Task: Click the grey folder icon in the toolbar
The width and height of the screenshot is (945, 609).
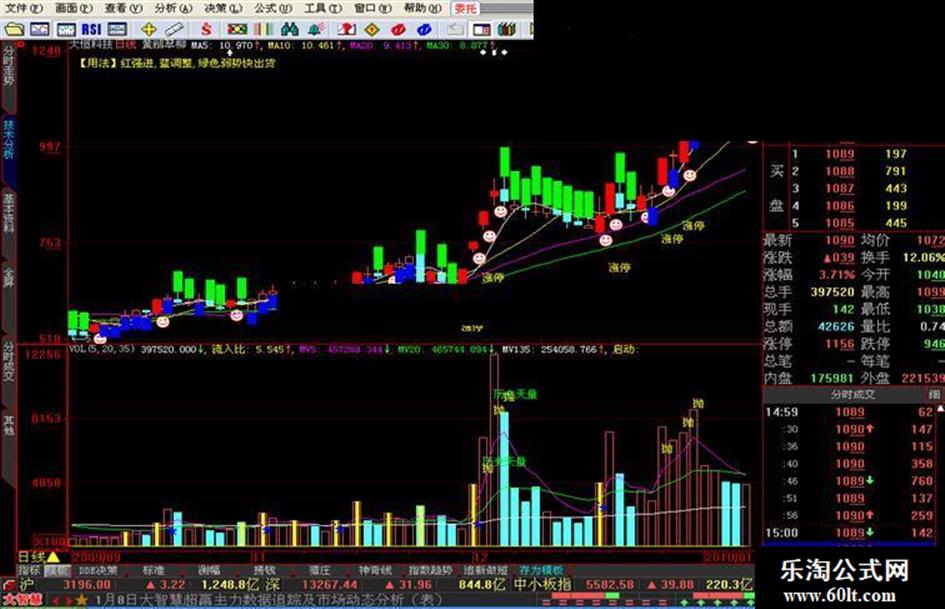Action: [456, 29]
